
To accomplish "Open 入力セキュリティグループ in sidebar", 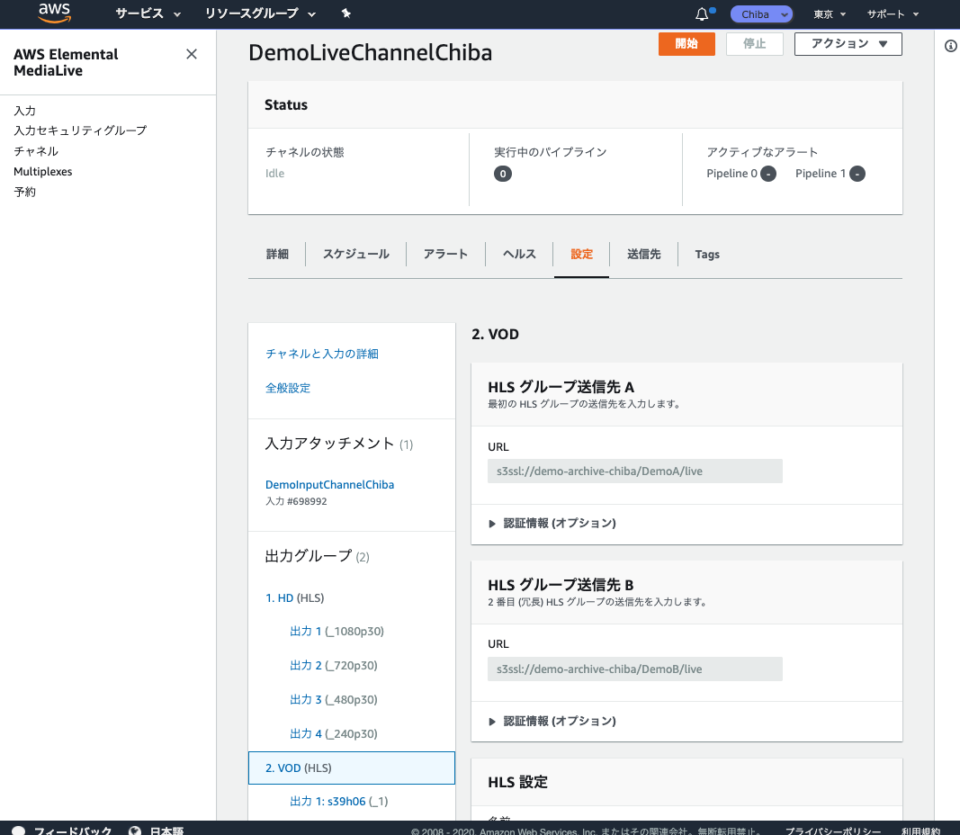I will (x=80, y=130).
